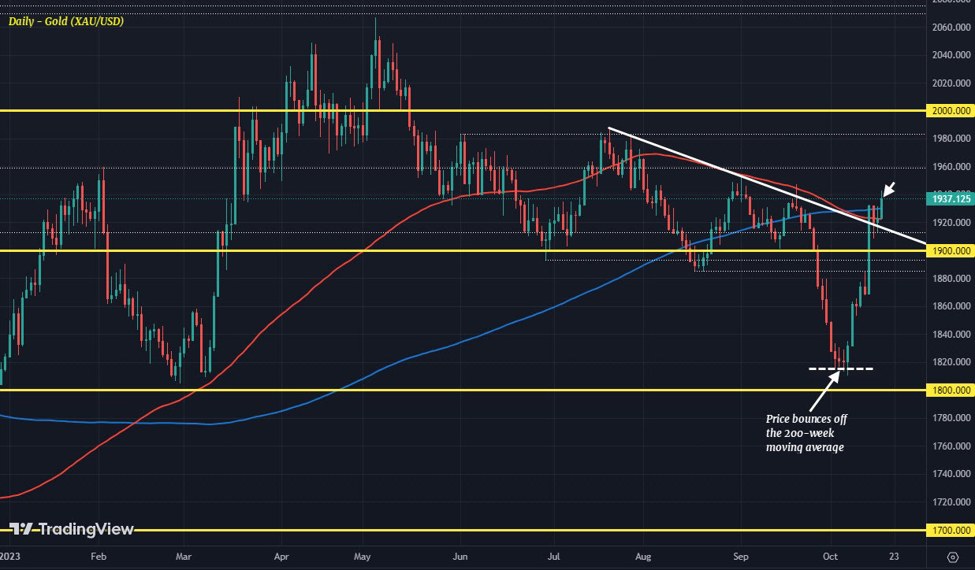Click the 2023 label on time axis
The height and width of the screenshot is (570, 975).
(10, 556)
